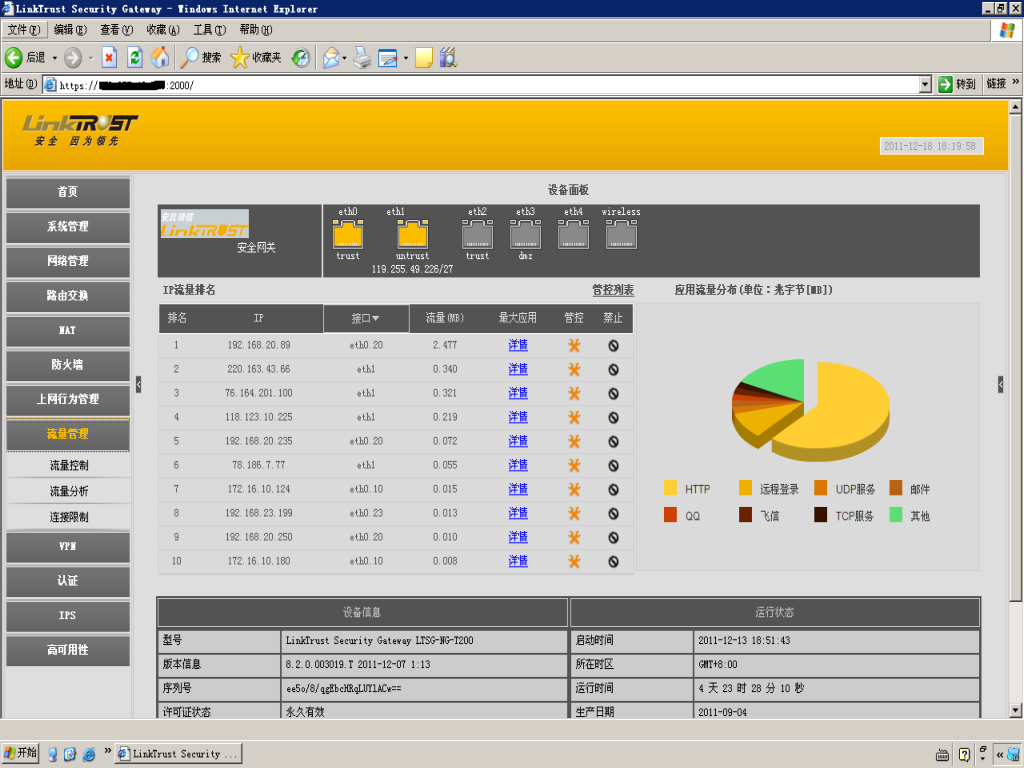Open 详情 link for 192.168.23.199
The width and height of the screenshot is (1024, 768).
pos(518,513)
